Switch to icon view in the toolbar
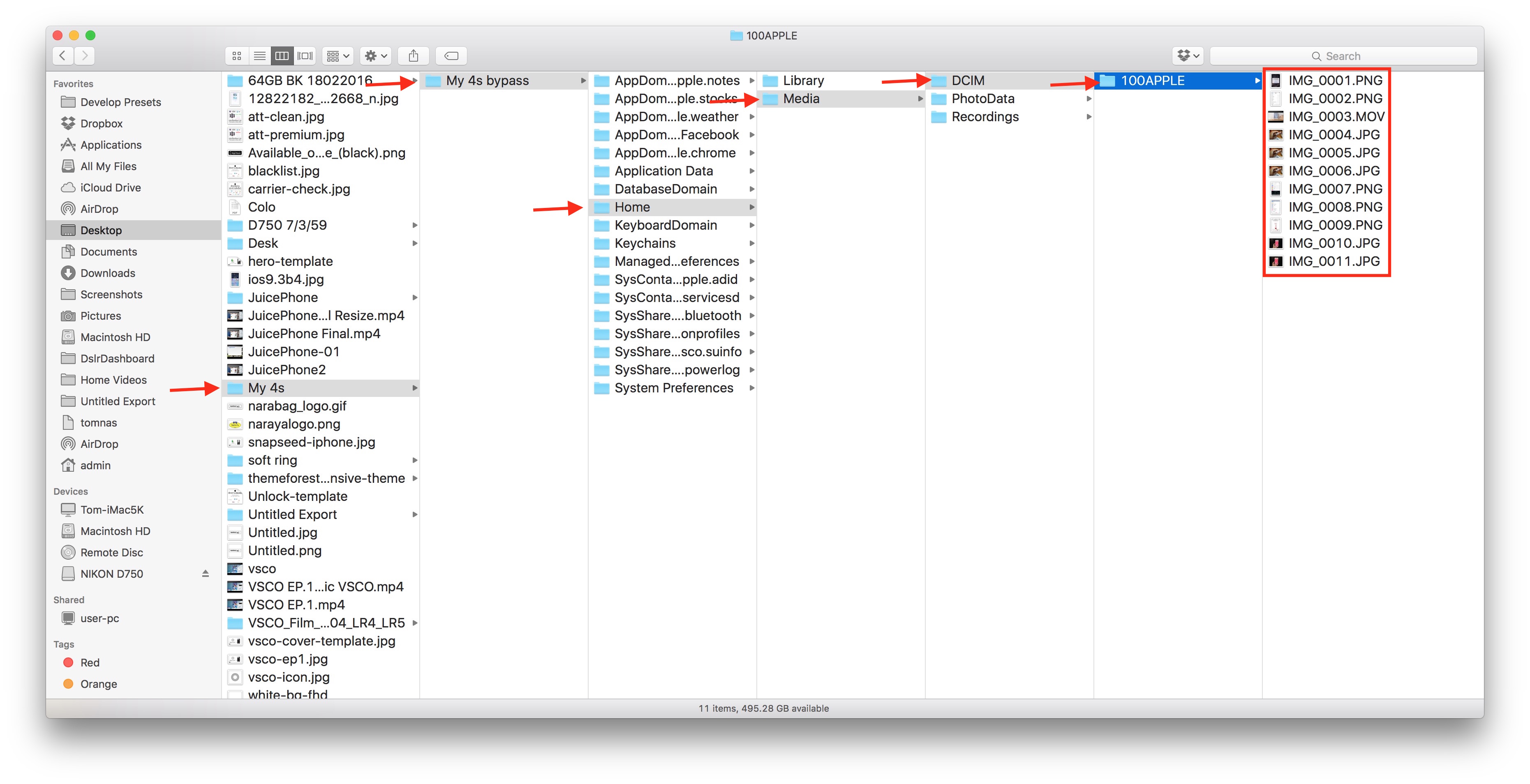Viewport: 1530px width, 784px height. [236, 56]
